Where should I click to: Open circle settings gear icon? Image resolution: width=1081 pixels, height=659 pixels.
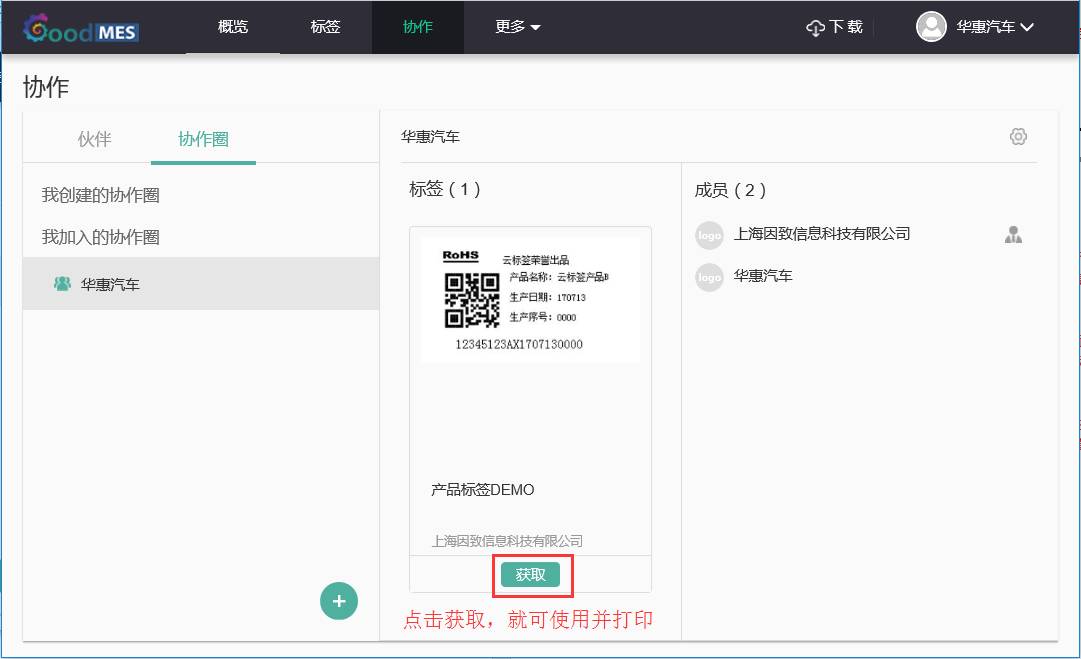[1018, 136]
